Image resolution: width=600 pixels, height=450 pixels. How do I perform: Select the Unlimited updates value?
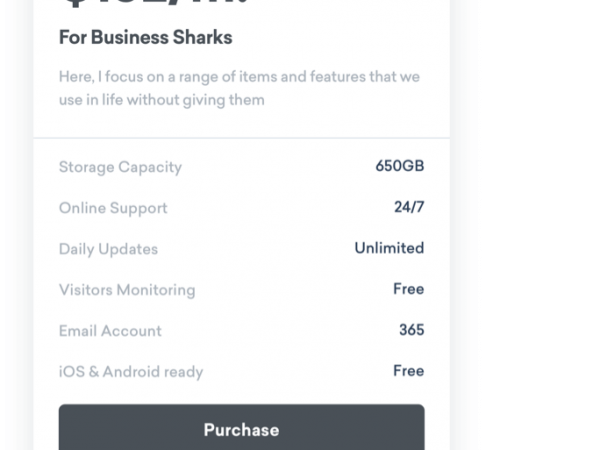pyautogui.click(x=389, y=248)
